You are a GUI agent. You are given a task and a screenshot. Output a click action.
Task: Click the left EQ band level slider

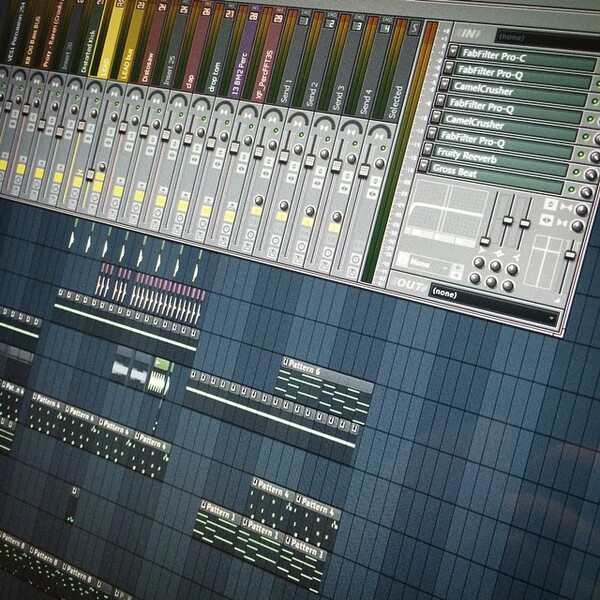point(485,241)
